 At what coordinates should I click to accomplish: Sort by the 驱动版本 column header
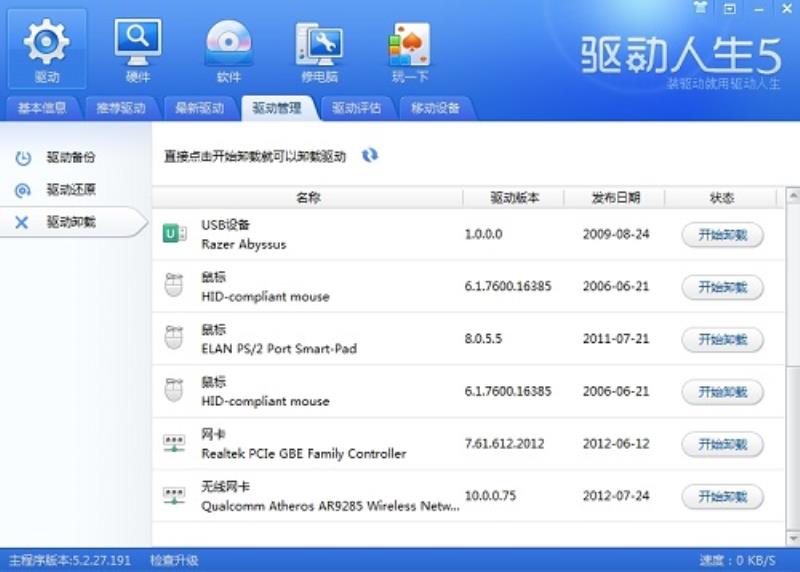514,197
